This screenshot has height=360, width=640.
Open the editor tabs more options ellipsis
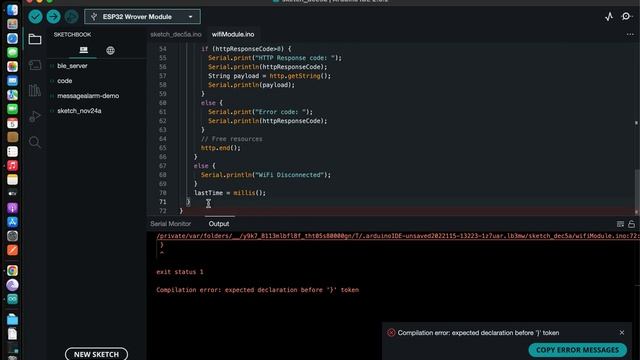pos(630,34)
